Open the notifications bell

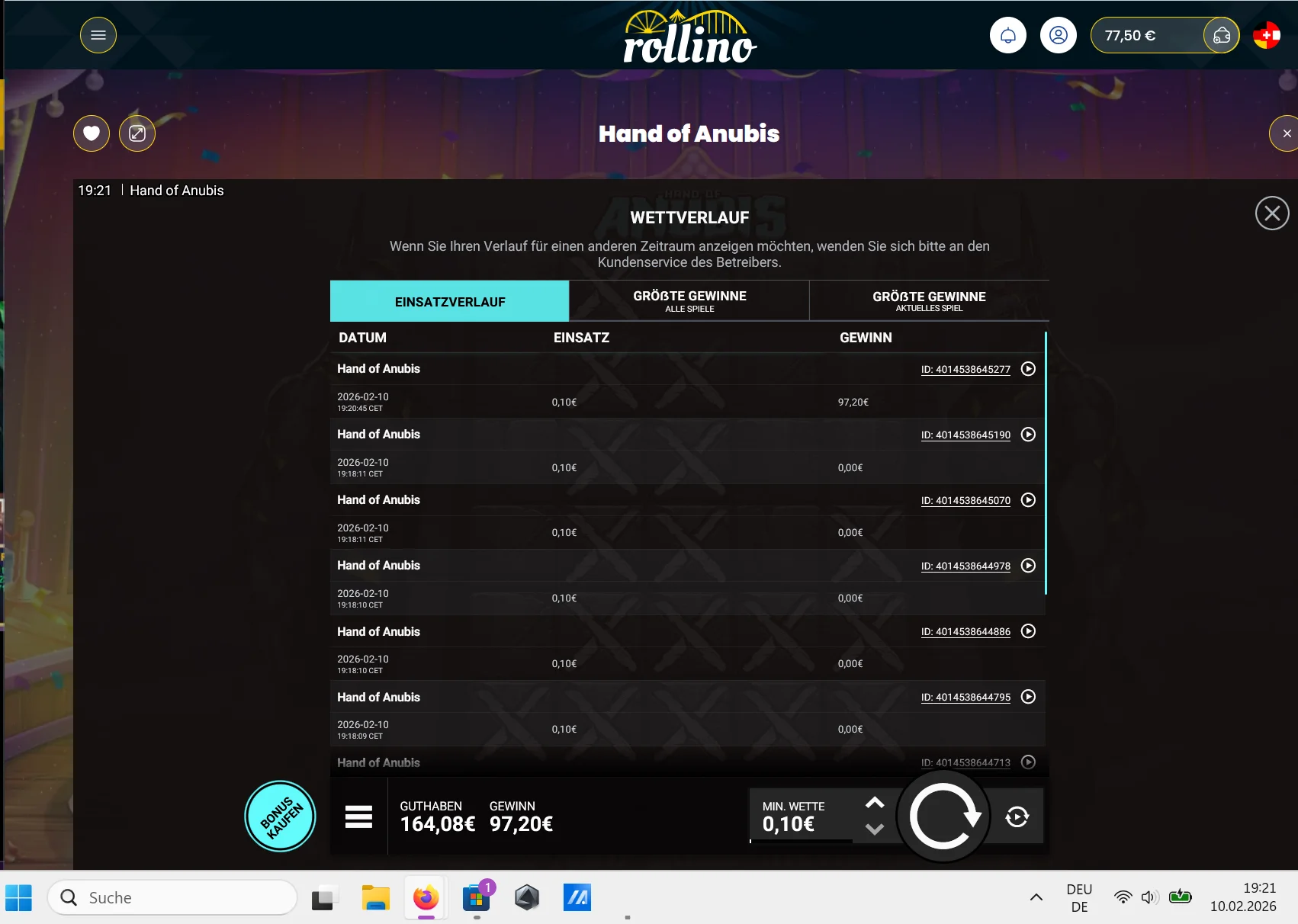[x=1008, y=35]
